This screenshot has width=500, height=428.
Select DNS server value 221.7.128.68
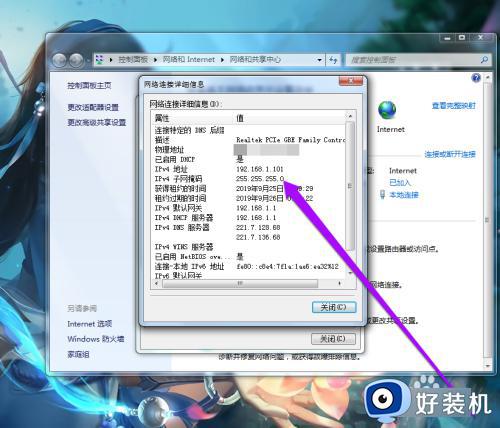pos(258,227)
